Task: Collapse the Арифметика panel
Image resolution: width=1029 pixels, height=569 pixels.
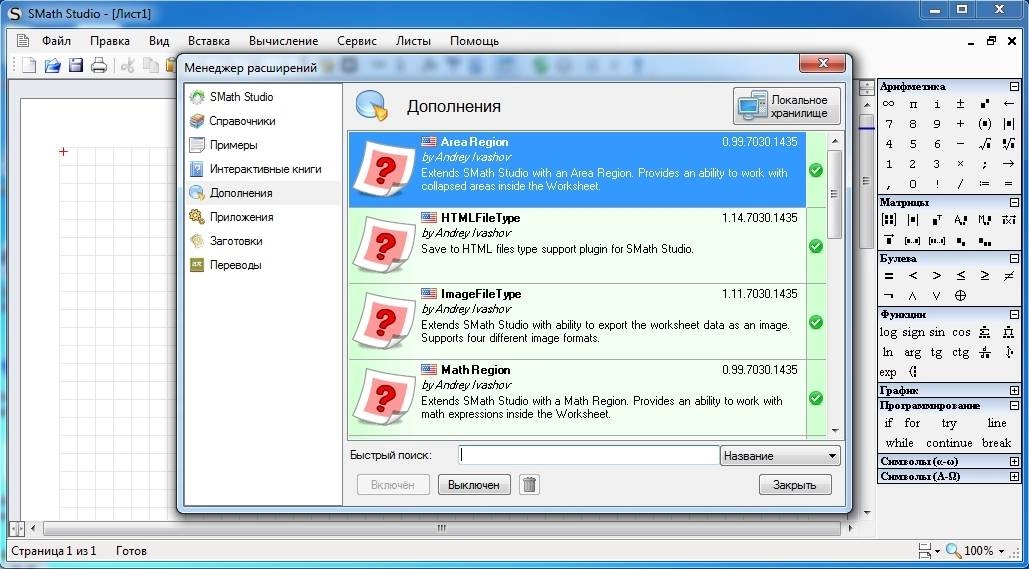Action: coord(1015,86)
